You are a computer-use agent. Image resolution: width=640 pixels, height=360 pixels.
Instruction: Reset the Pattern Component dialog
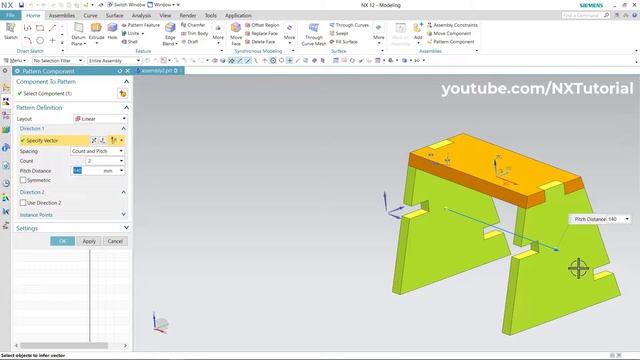(120, 71)
